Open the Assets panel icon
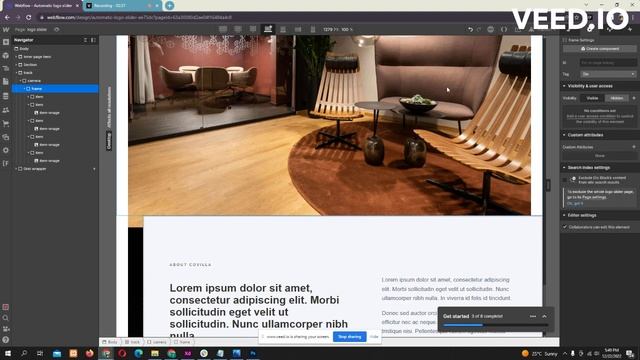The image size is (640, 360). pyautogui.click(x=6, y=137)
